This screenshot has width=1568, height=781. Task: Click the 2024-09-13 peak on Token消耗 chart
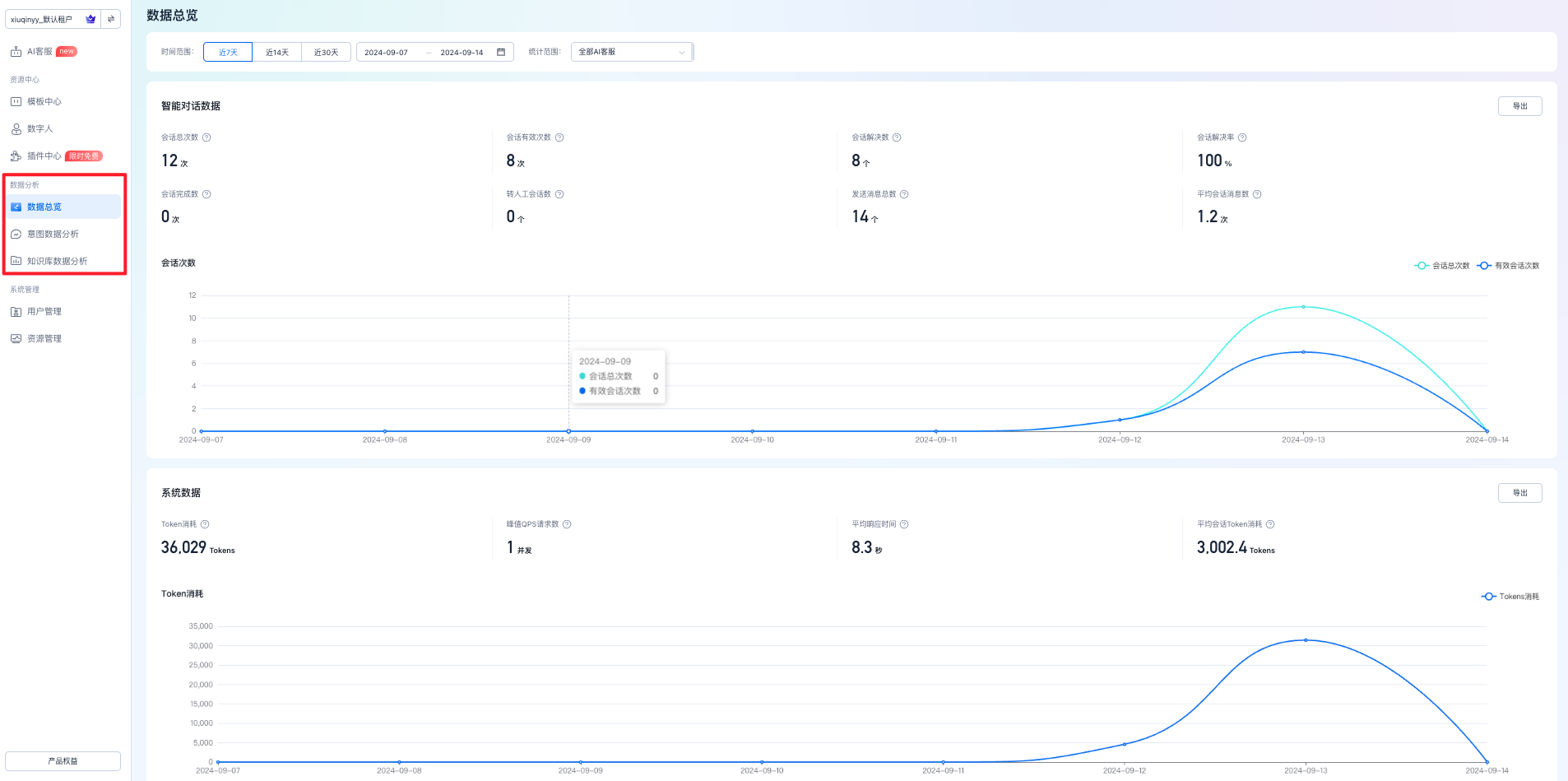1306,640
